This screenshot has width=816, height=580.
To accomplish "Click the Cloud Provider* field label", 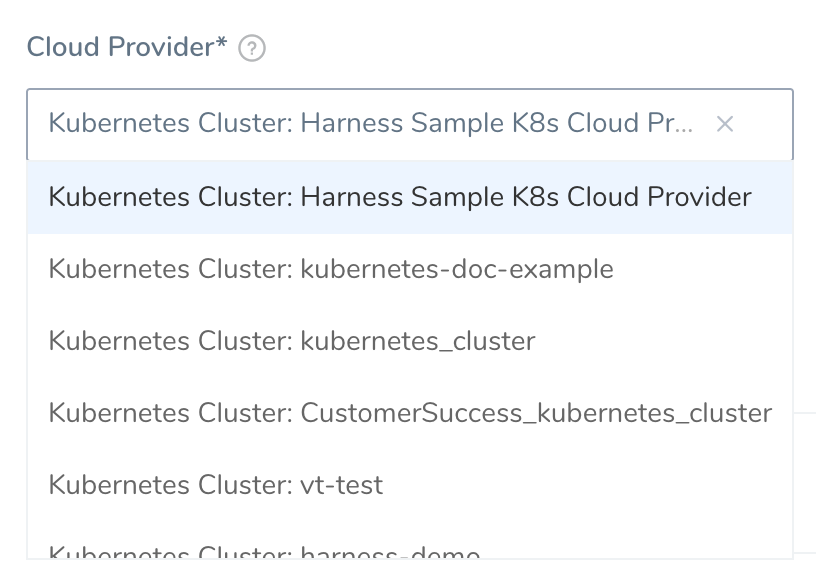I will (x=127, y=47).
